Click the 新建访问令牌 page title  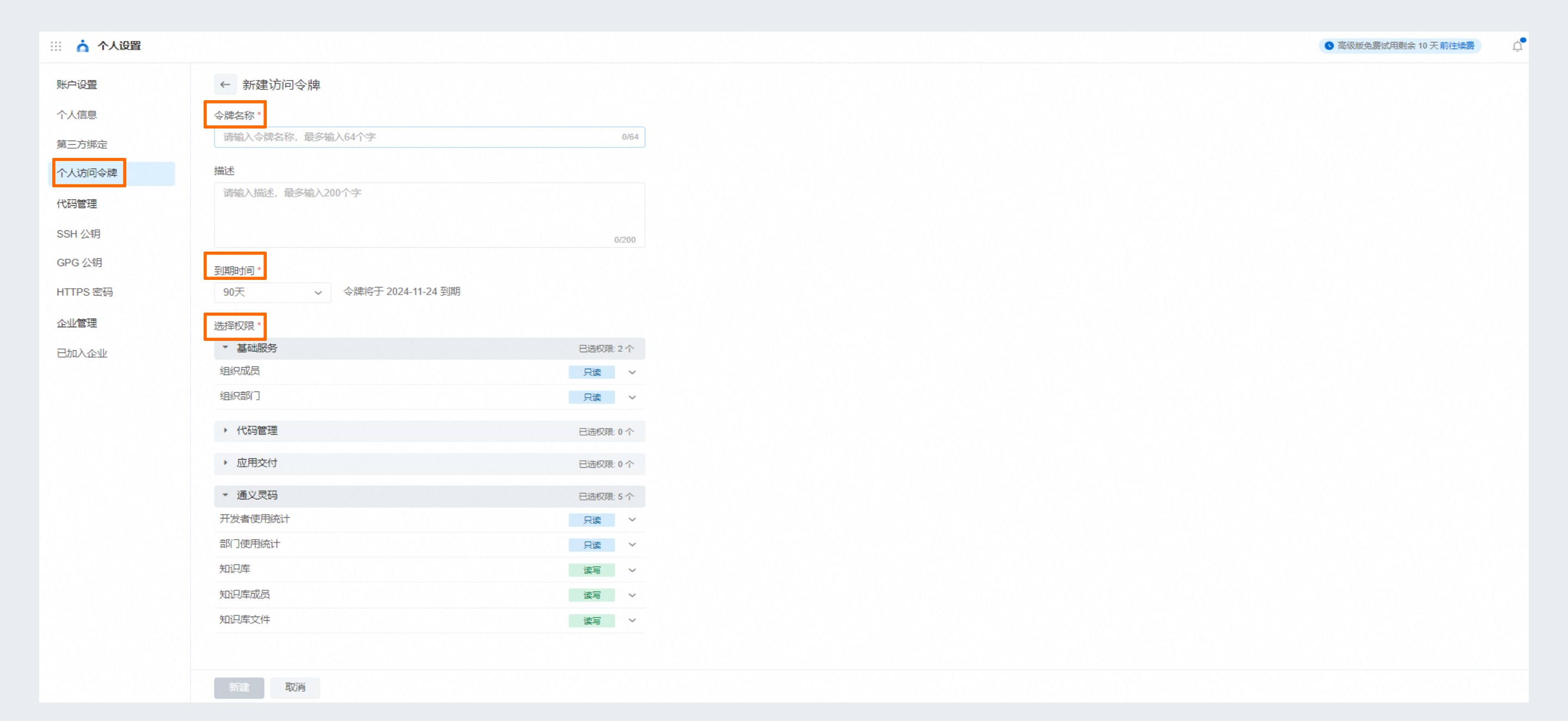click(281, 84)
